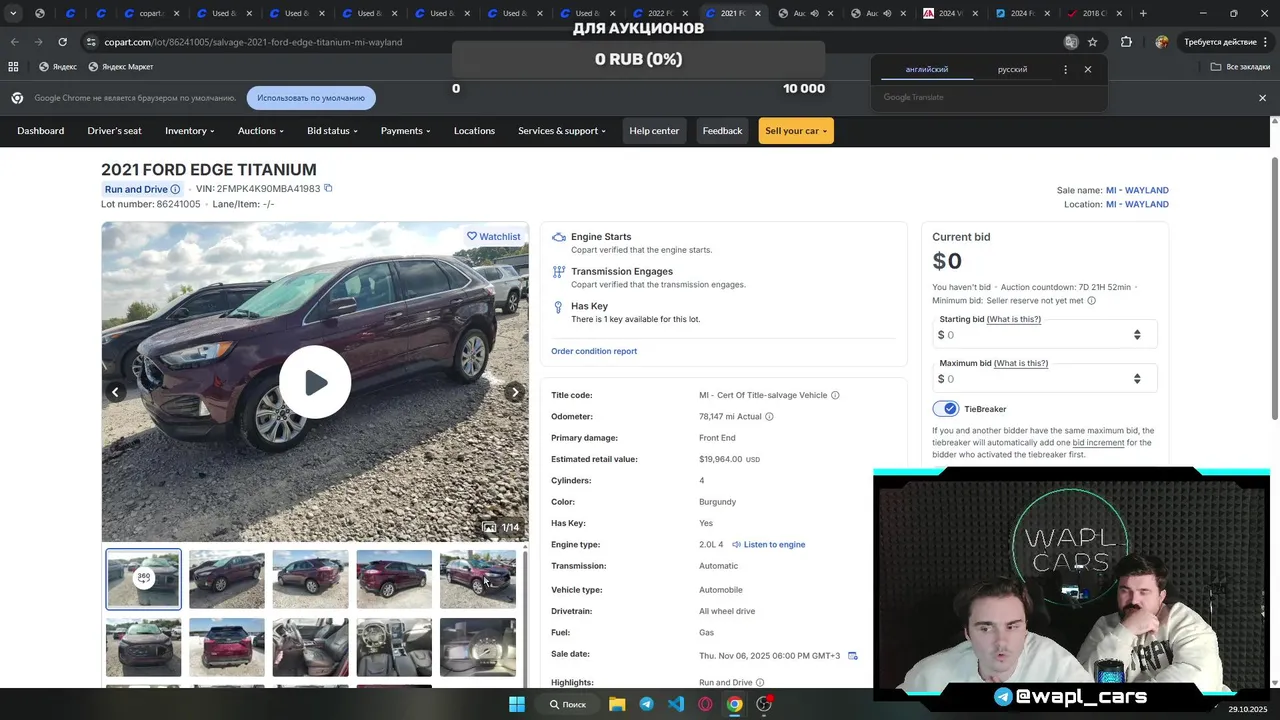This screenshot has width=1280, height=720.
Task: Open Driver's seat page
Action: 114,131
